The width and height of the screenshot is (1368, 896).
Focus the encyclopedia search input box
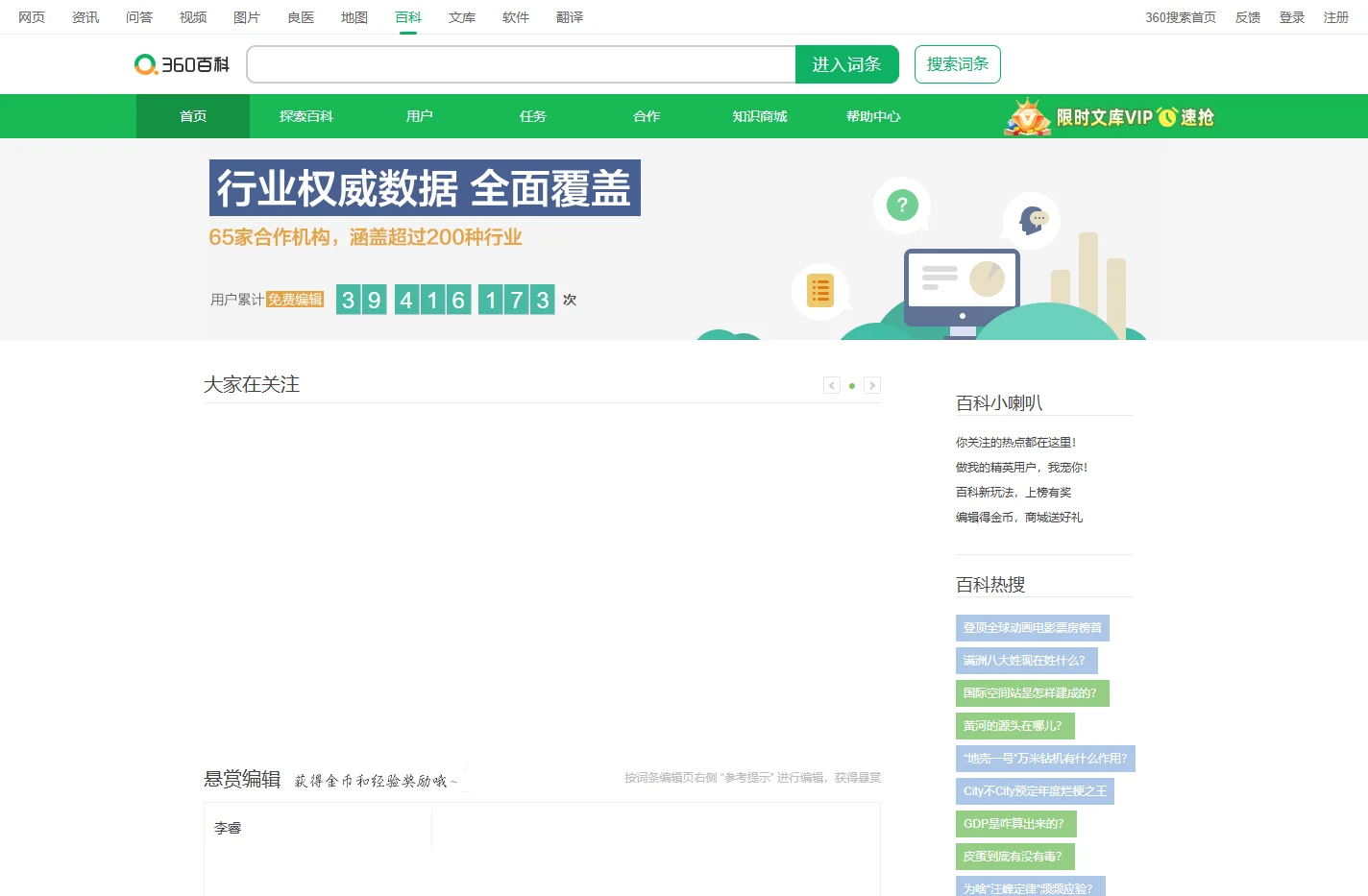point(521,64)
